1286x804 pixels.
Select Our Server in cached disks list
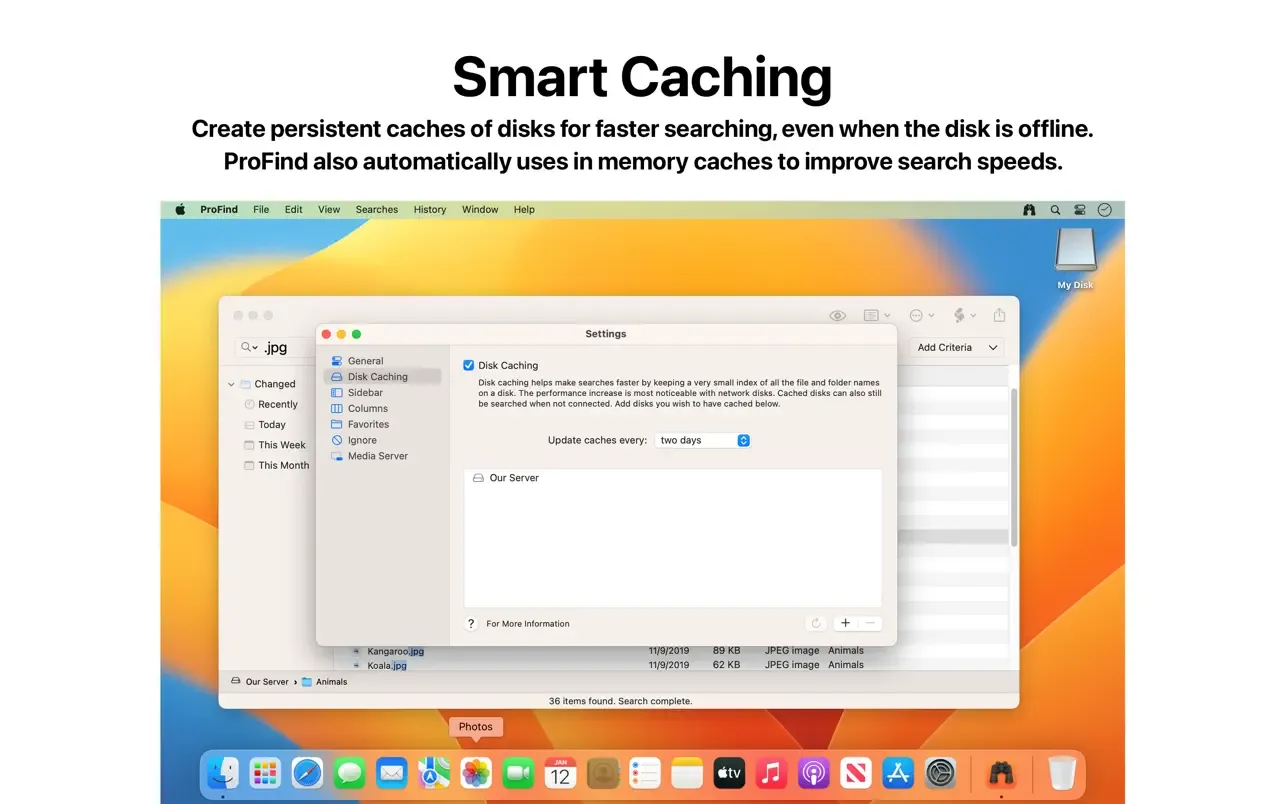pyautogui.click(x=673, y=478)
